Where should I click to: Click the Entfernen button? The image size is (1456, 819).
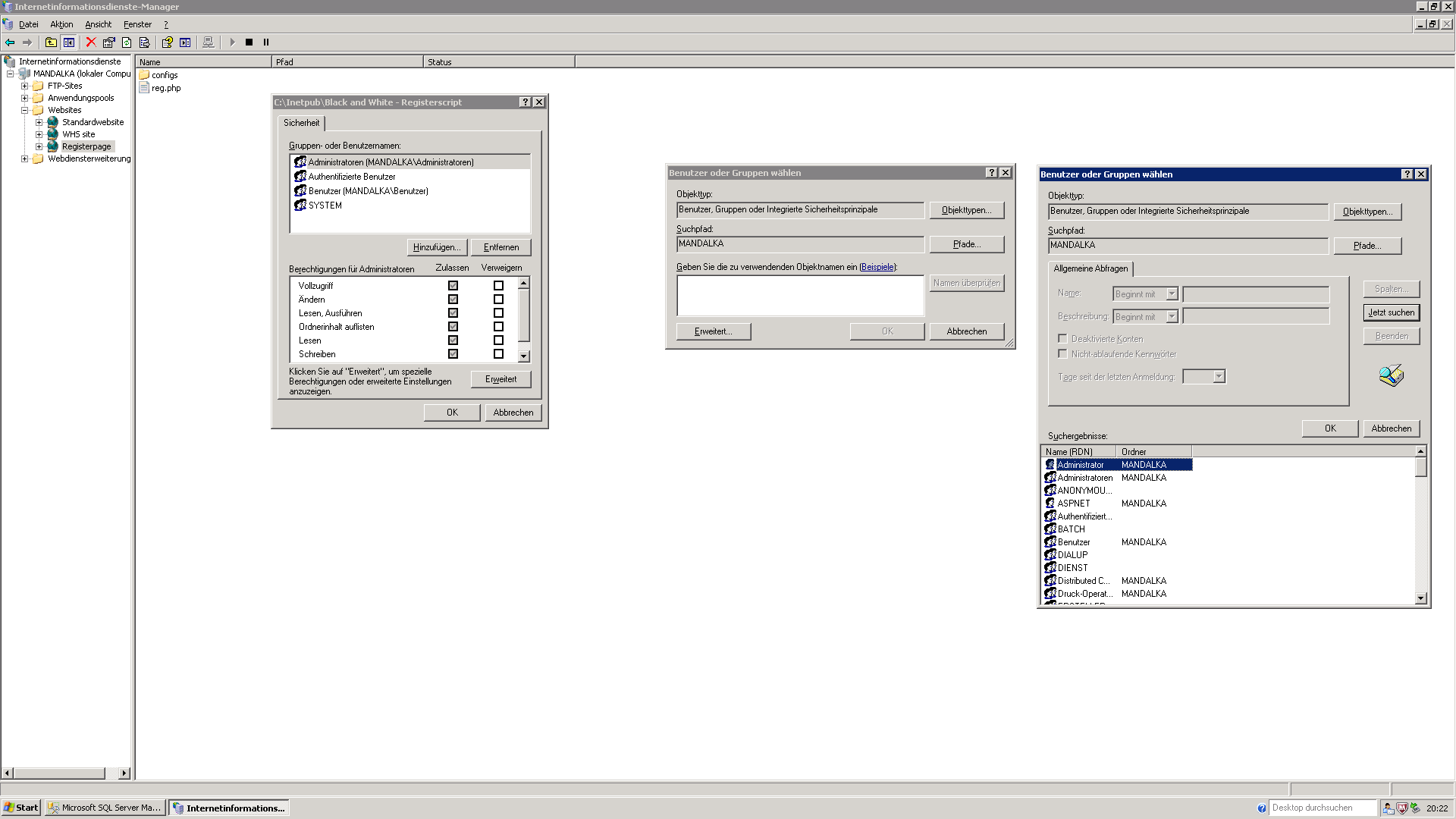click(x=501, y=247)
